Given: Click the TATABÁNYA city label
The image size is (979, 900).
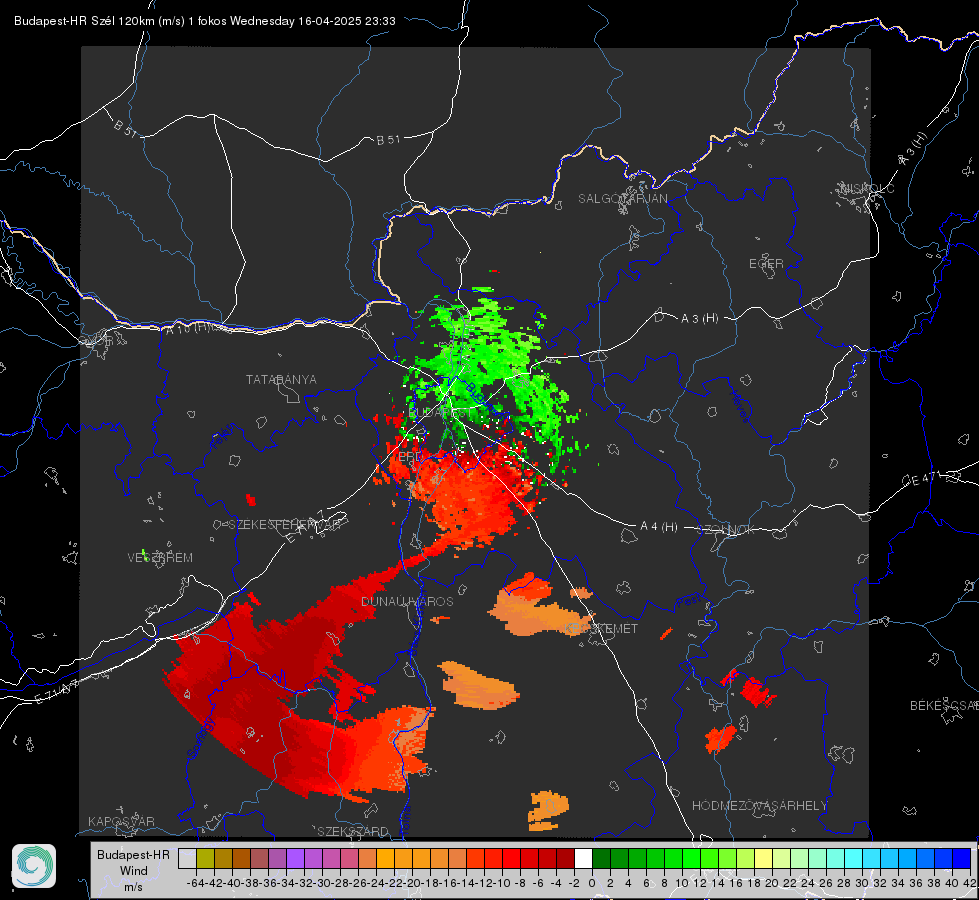Looking at the screenshot, I should [x=281, y=379].
